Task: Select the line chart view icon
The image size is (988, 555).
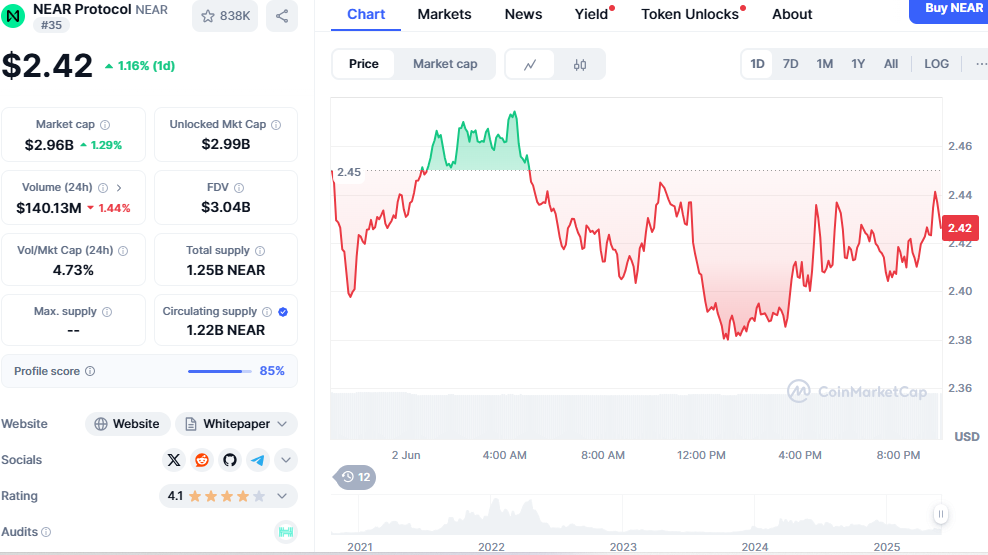Action: click(x=531, y=64)
